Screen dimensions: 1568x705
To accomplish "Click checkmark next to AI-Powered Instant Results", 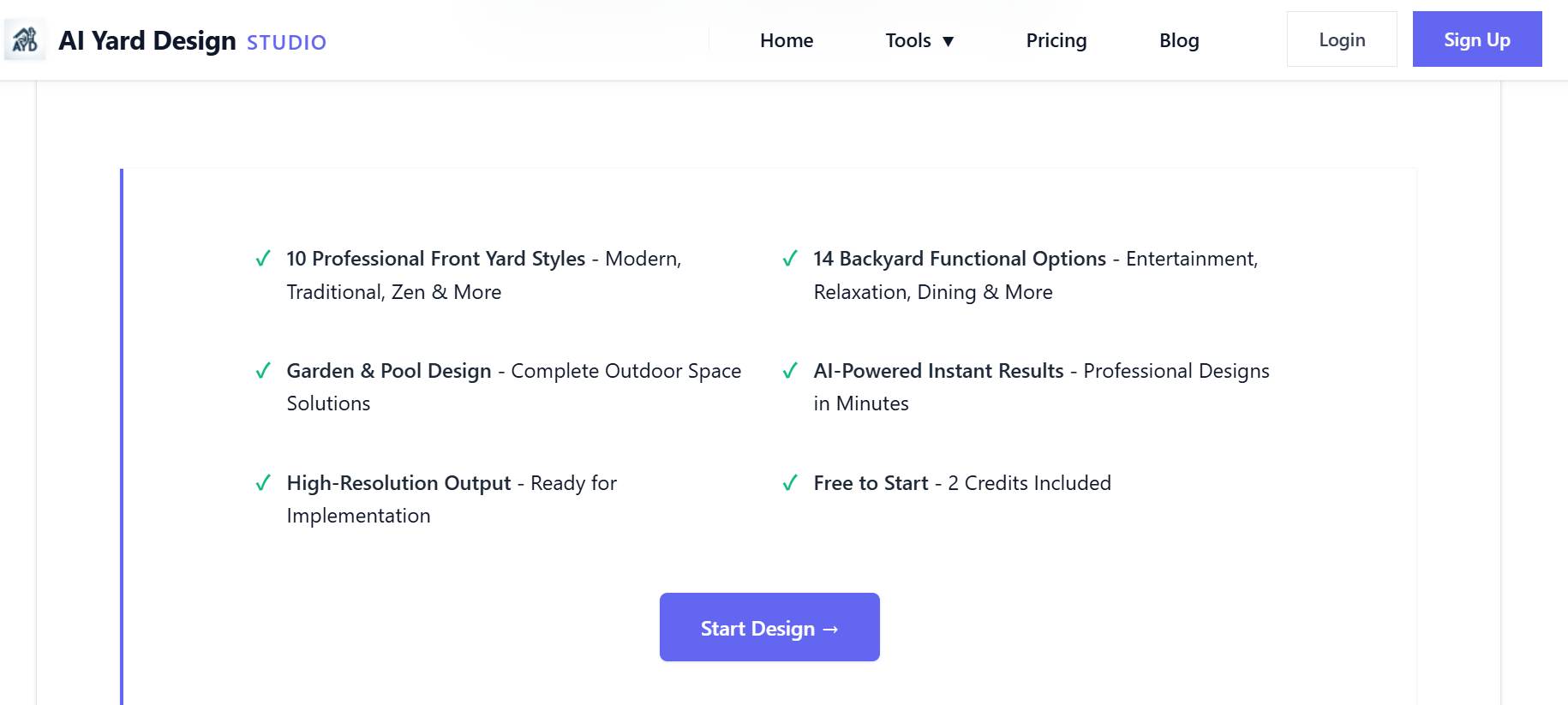I will tap(790, 371).
